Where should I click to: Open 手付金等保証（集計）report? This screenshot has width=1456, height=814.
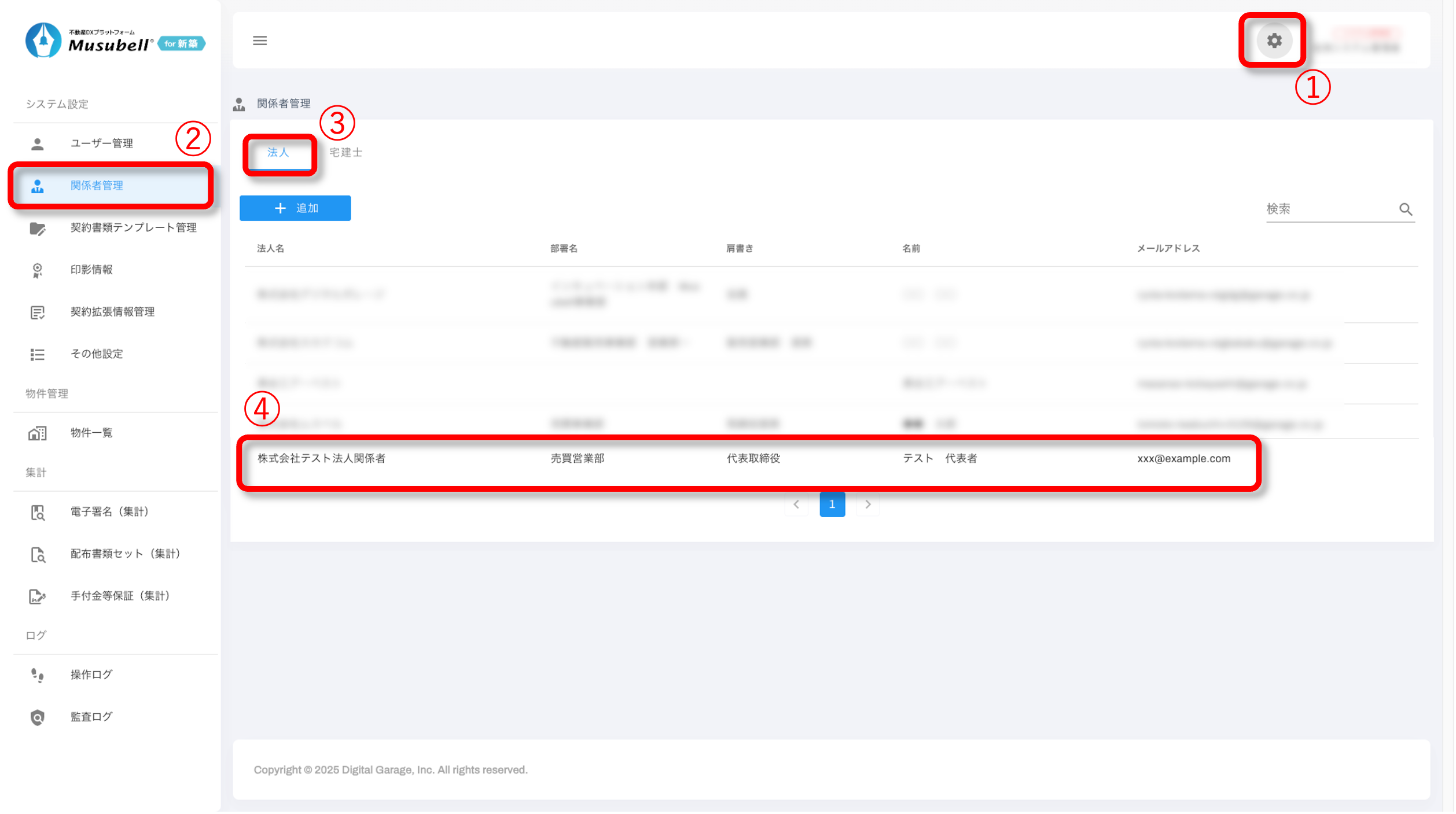(120, 596)
